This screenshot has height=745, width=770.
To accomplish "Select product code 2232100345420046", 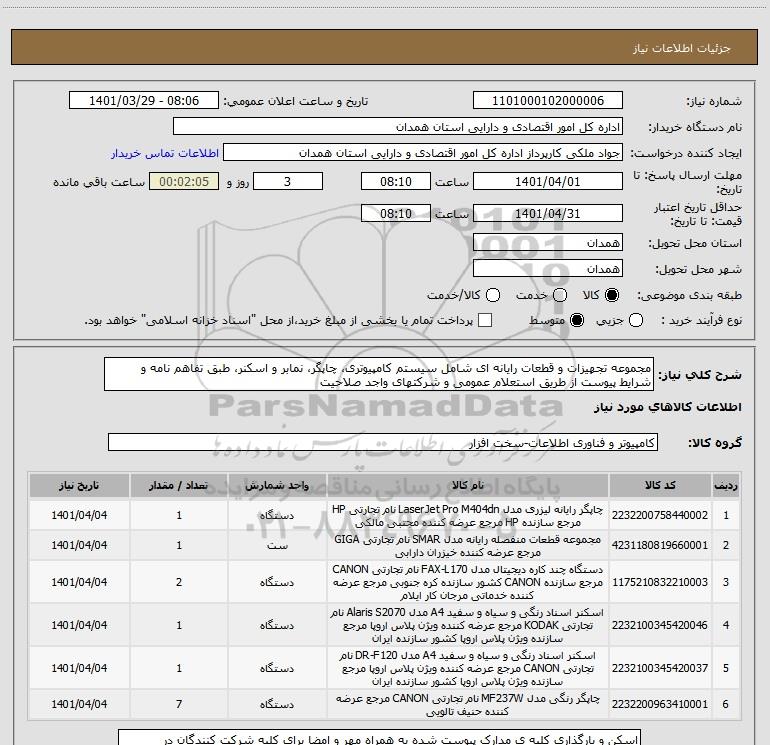I will pyautogui.click(x=660, y=625).
